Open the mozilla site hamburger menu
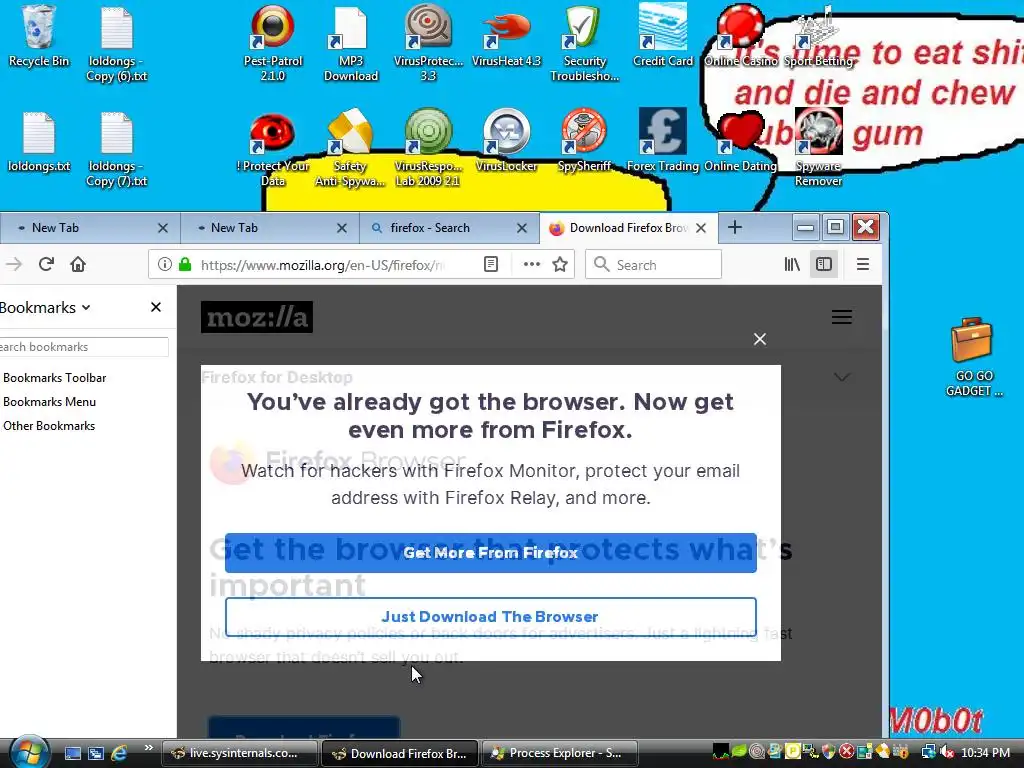 [842, 317]
